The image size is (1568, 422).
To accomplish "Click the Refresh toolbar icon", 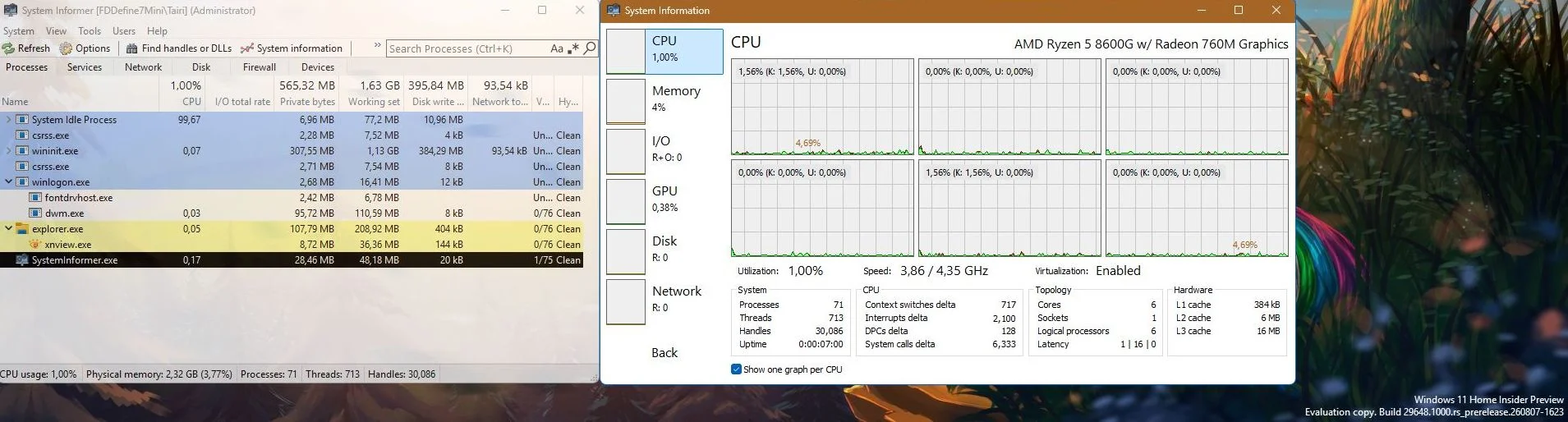I will tap(8, 48).
